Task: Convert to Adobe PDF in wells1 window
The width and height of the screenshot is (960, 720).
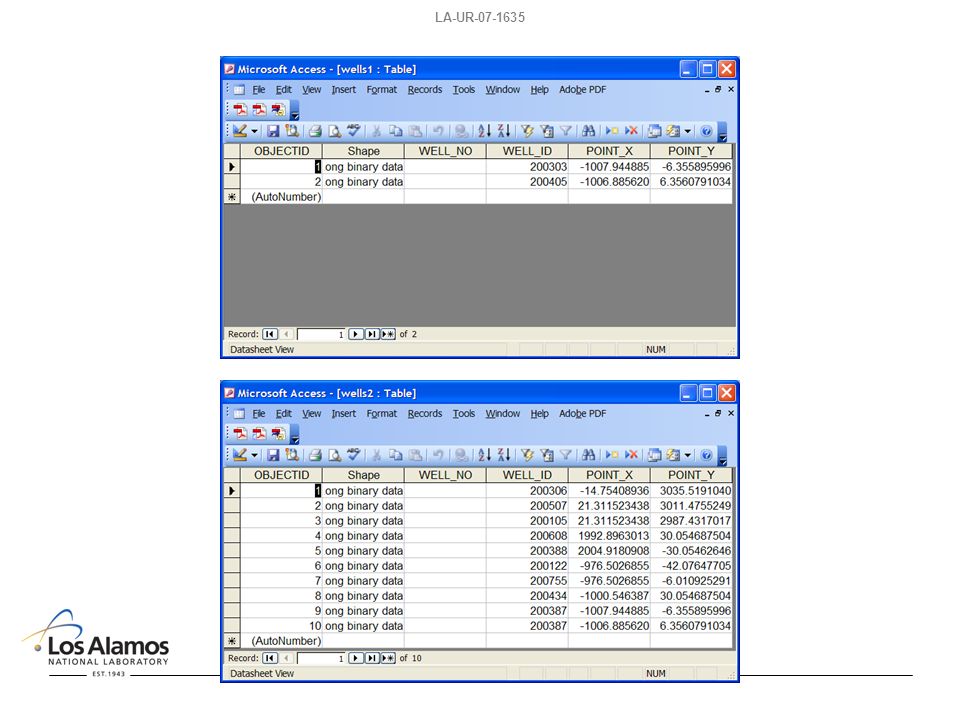Action: tap(240, 110)
